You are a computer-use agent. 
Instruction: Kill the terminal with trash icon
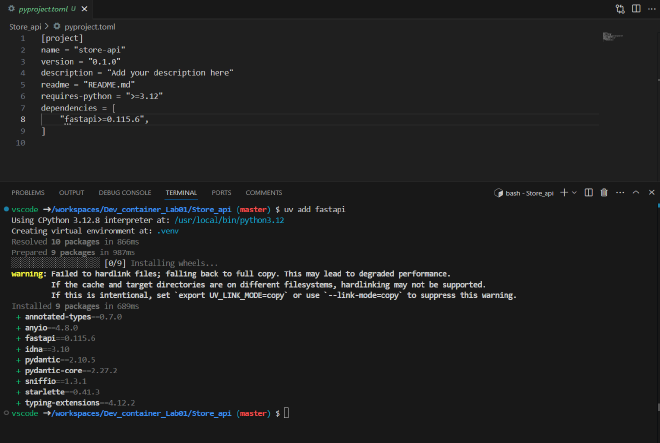[x=604, y=192]
